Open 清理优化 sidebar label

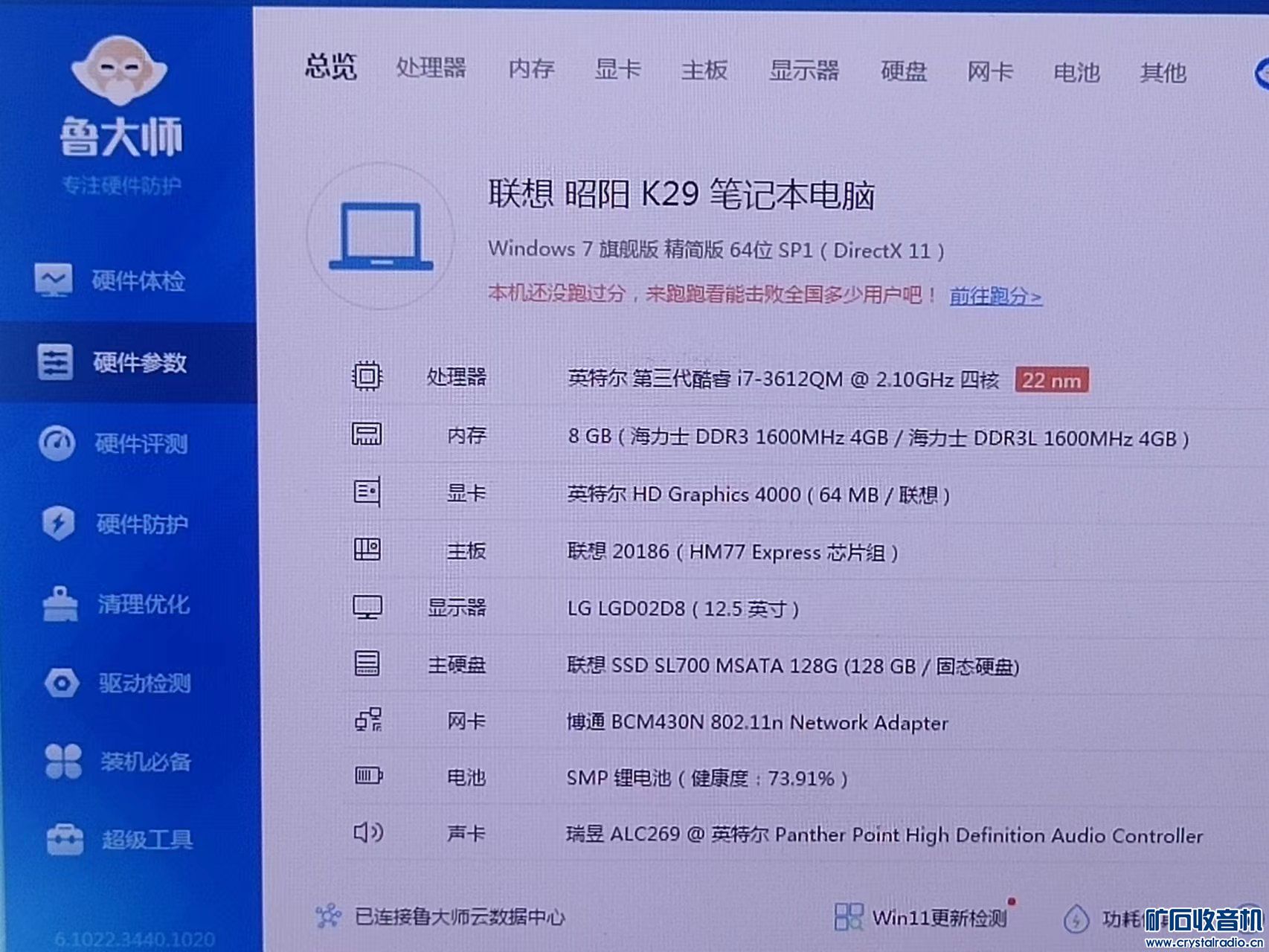coord(144,604)
